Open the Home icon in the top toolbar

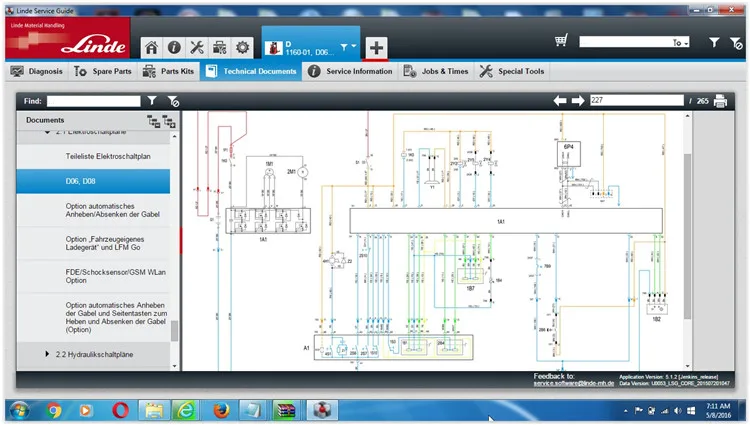click(x=151, y=47)
